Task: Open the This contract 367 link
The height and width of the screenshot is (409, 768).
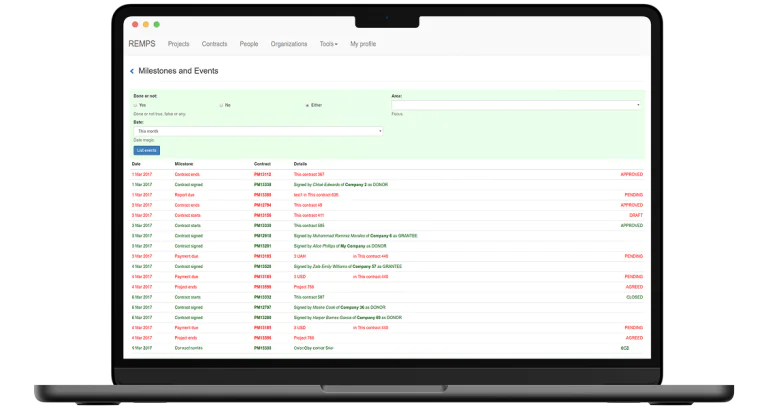Action: pos(309,174)
